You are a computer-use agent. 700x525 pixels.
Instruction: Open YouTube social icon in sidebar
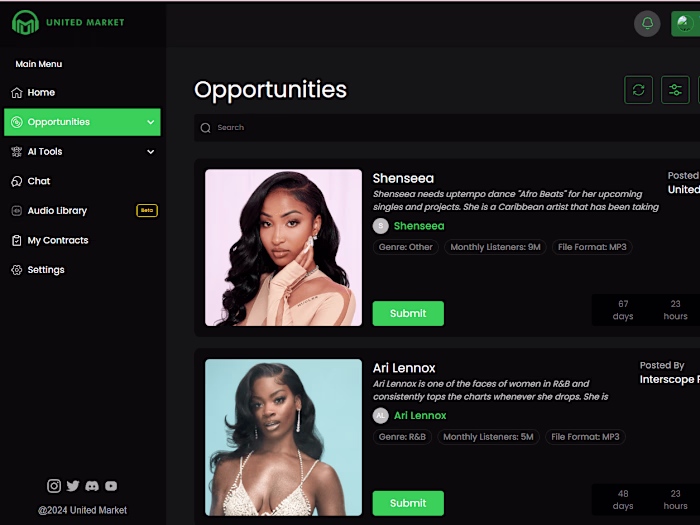tap(111, 486)
